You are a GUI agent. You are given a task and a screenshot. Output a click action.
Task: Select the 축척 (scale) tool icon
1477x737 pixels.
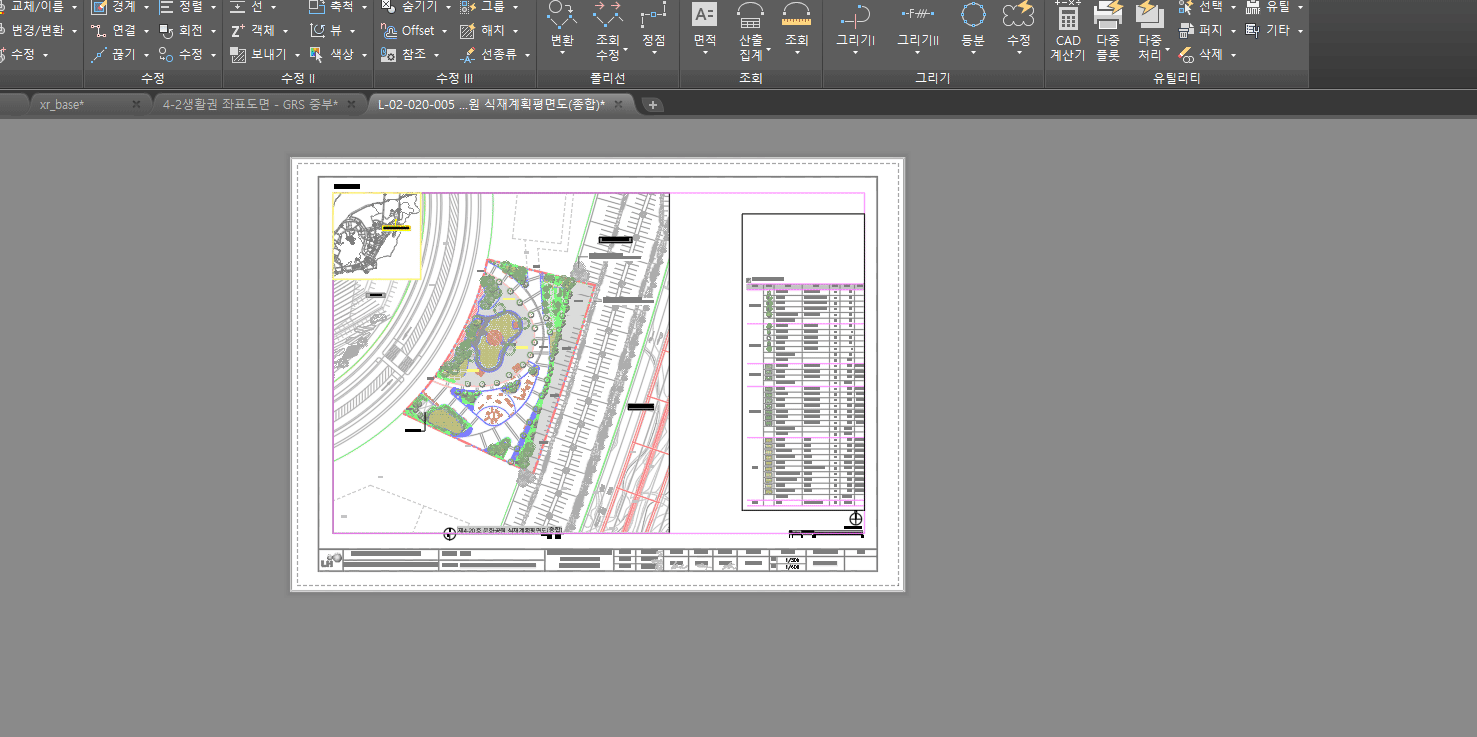(317, 6)
